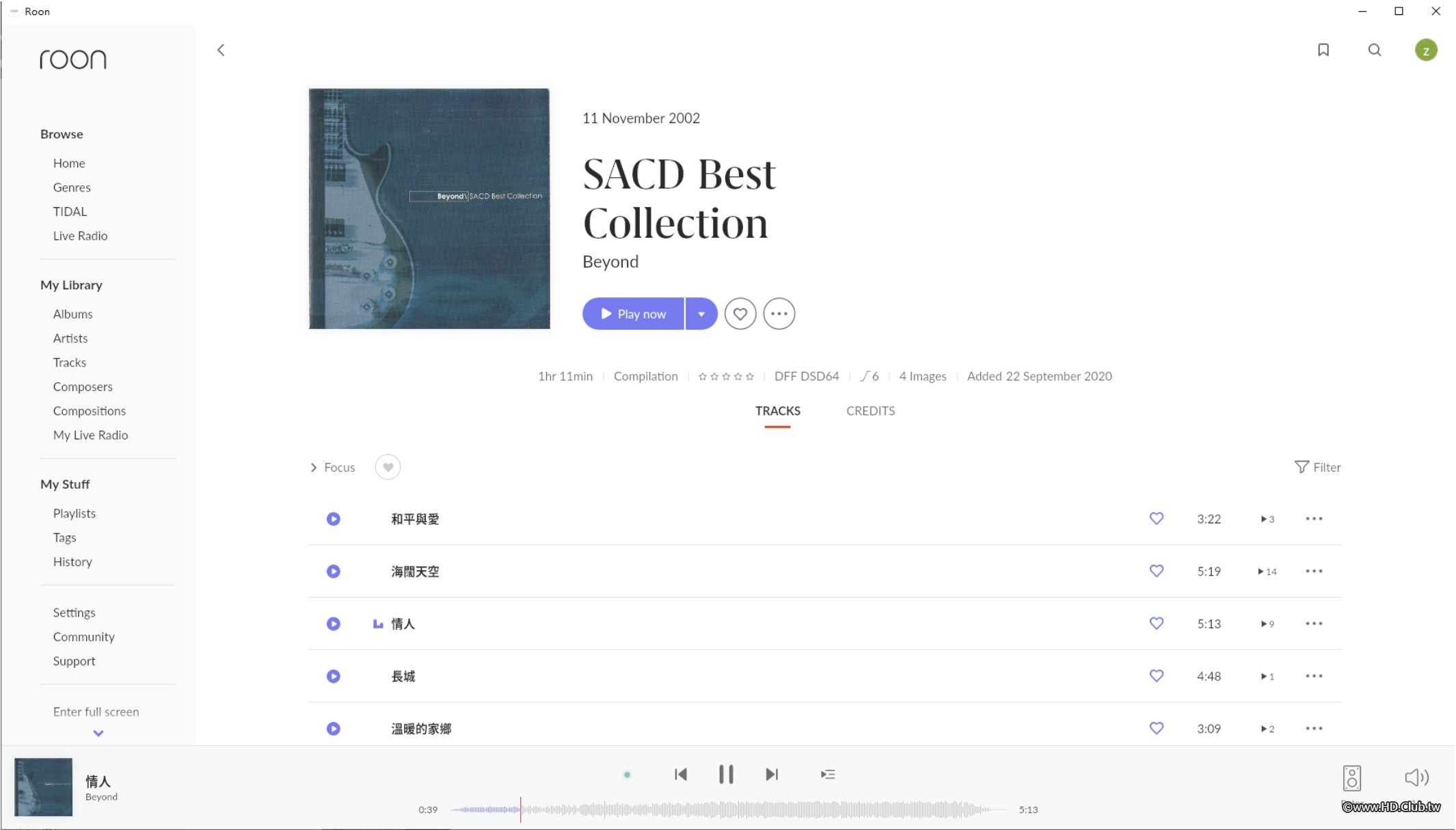Screen dimensions: 1456x830
Task: Toggle favorite heart on 海闊天空 track
Action: (1156, 571)
